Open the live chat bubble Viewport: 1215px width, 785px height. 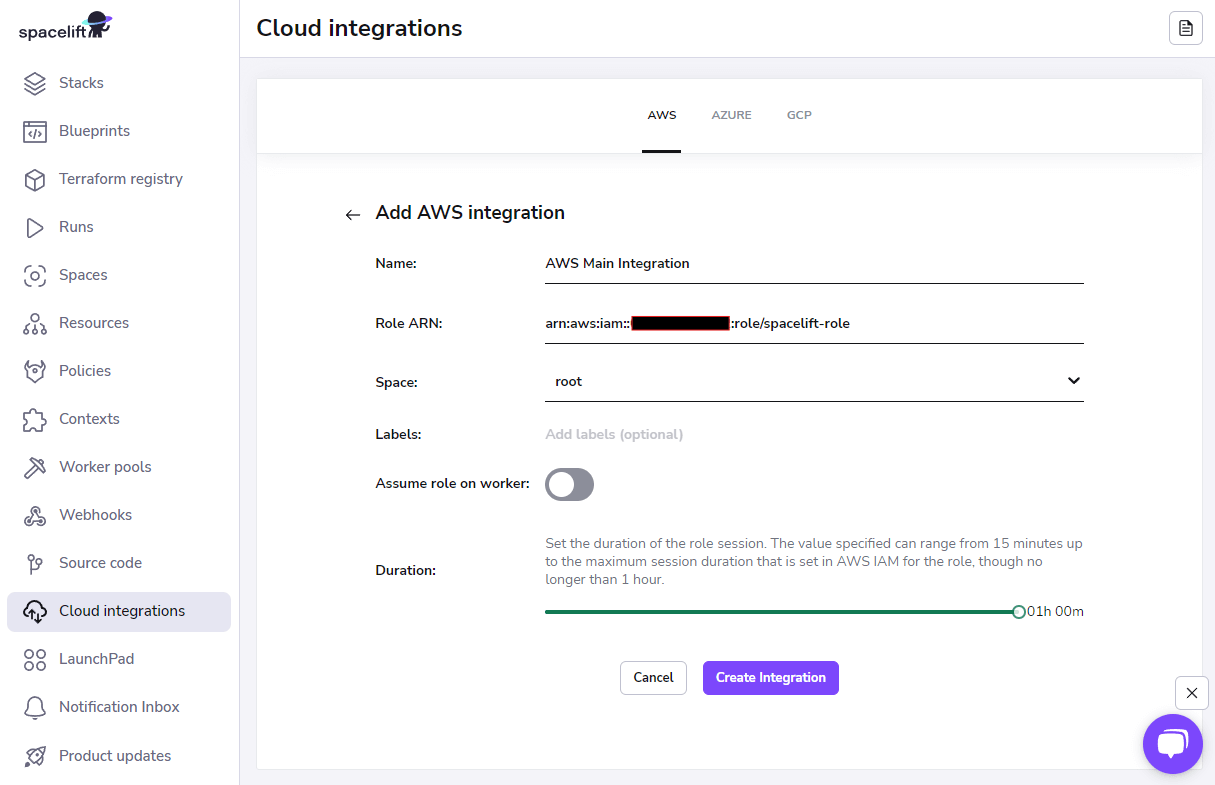[1172, 744]
